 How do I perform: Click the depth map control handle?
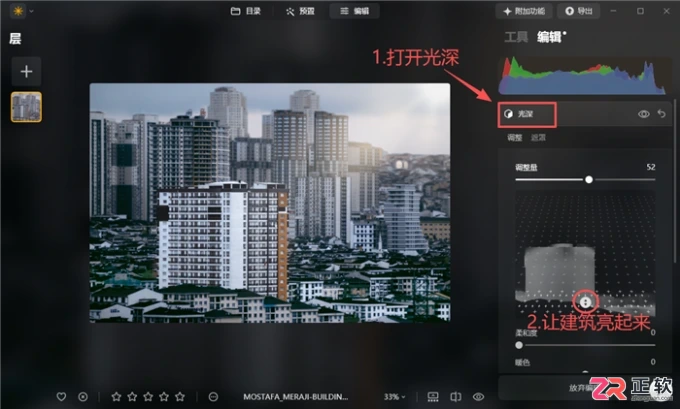pos(585,302)
